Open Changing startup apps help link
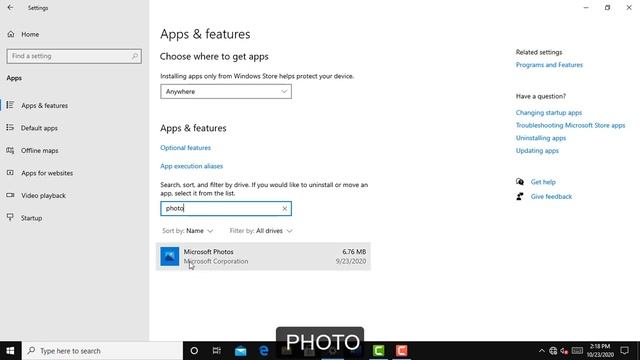Screen dimensions: 640x360 549,113
